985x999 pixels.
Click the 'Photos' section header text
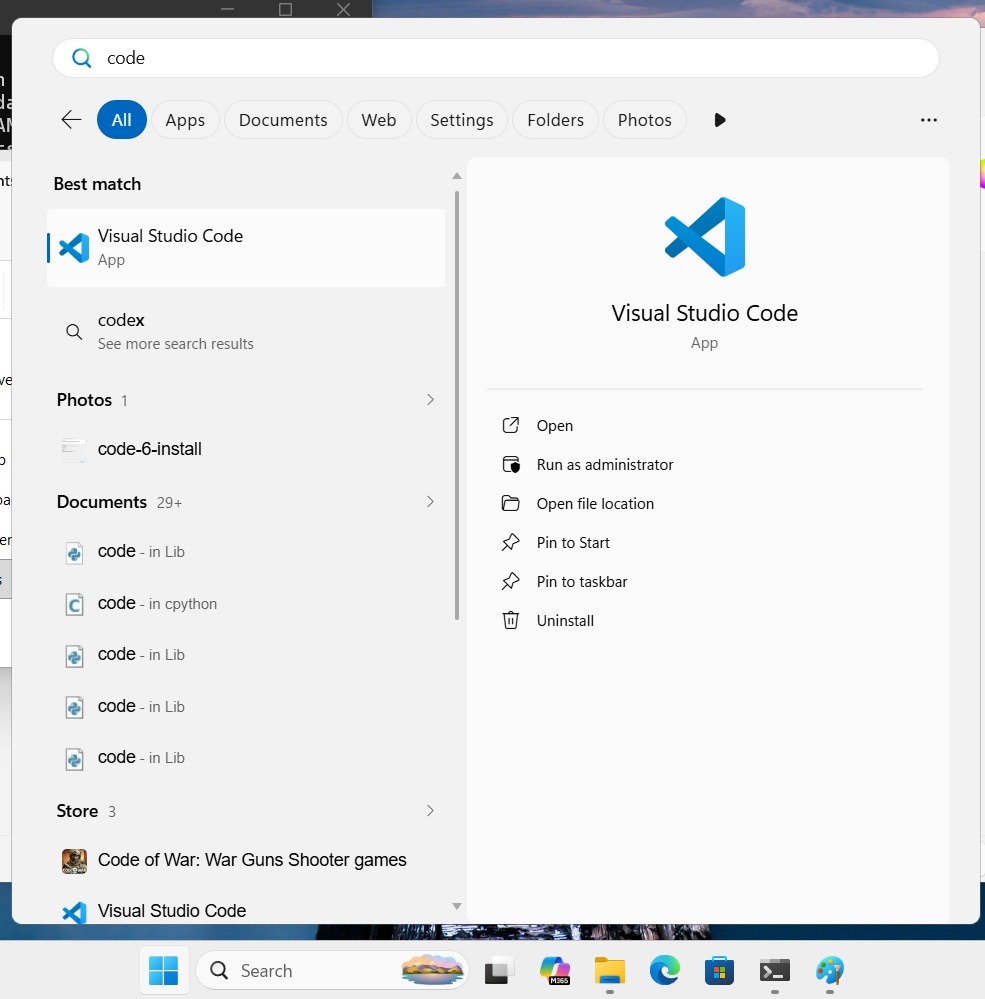coord(84,399)
